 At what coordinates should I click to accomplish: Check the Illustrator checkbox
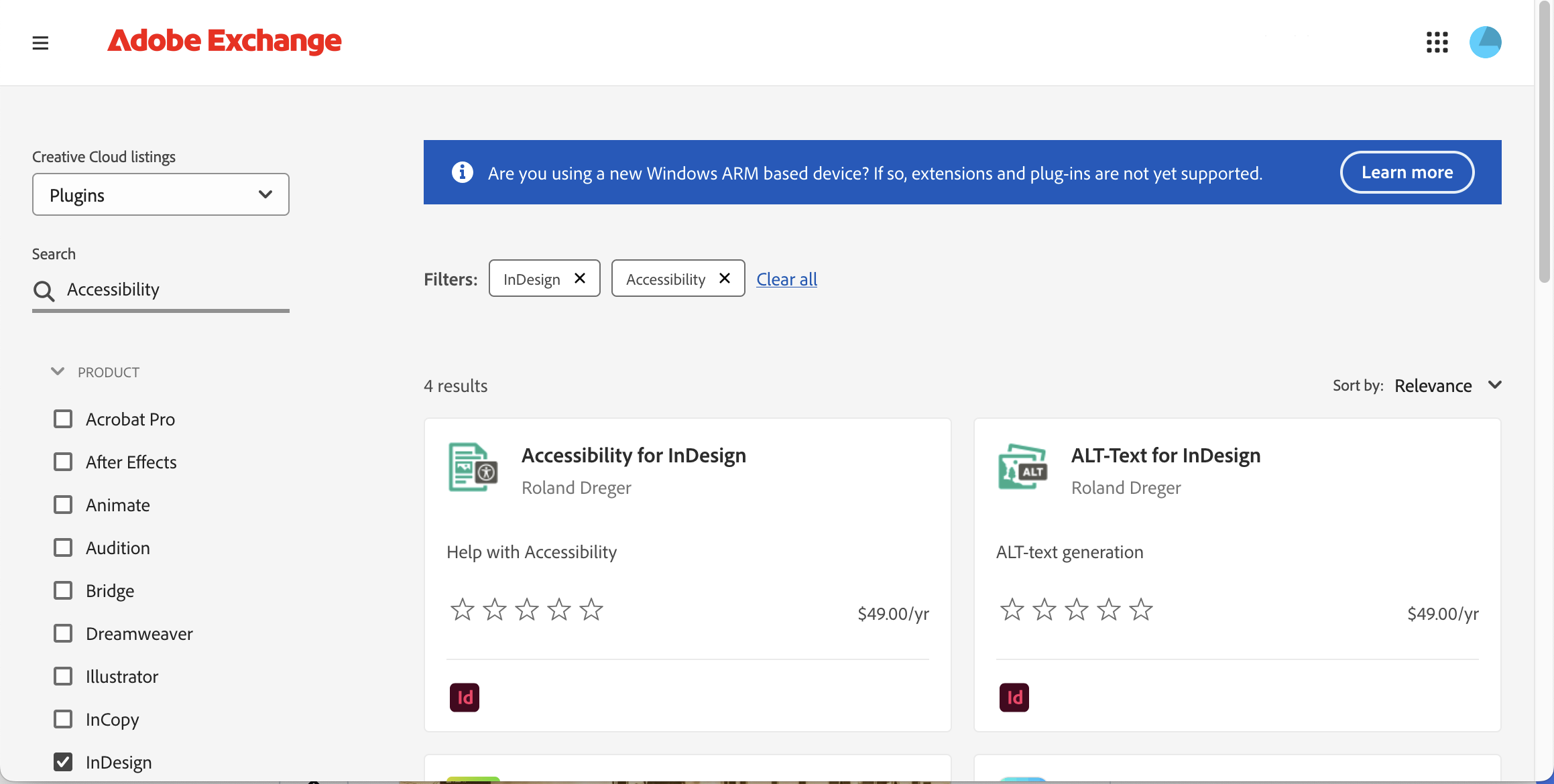(63, 676)
